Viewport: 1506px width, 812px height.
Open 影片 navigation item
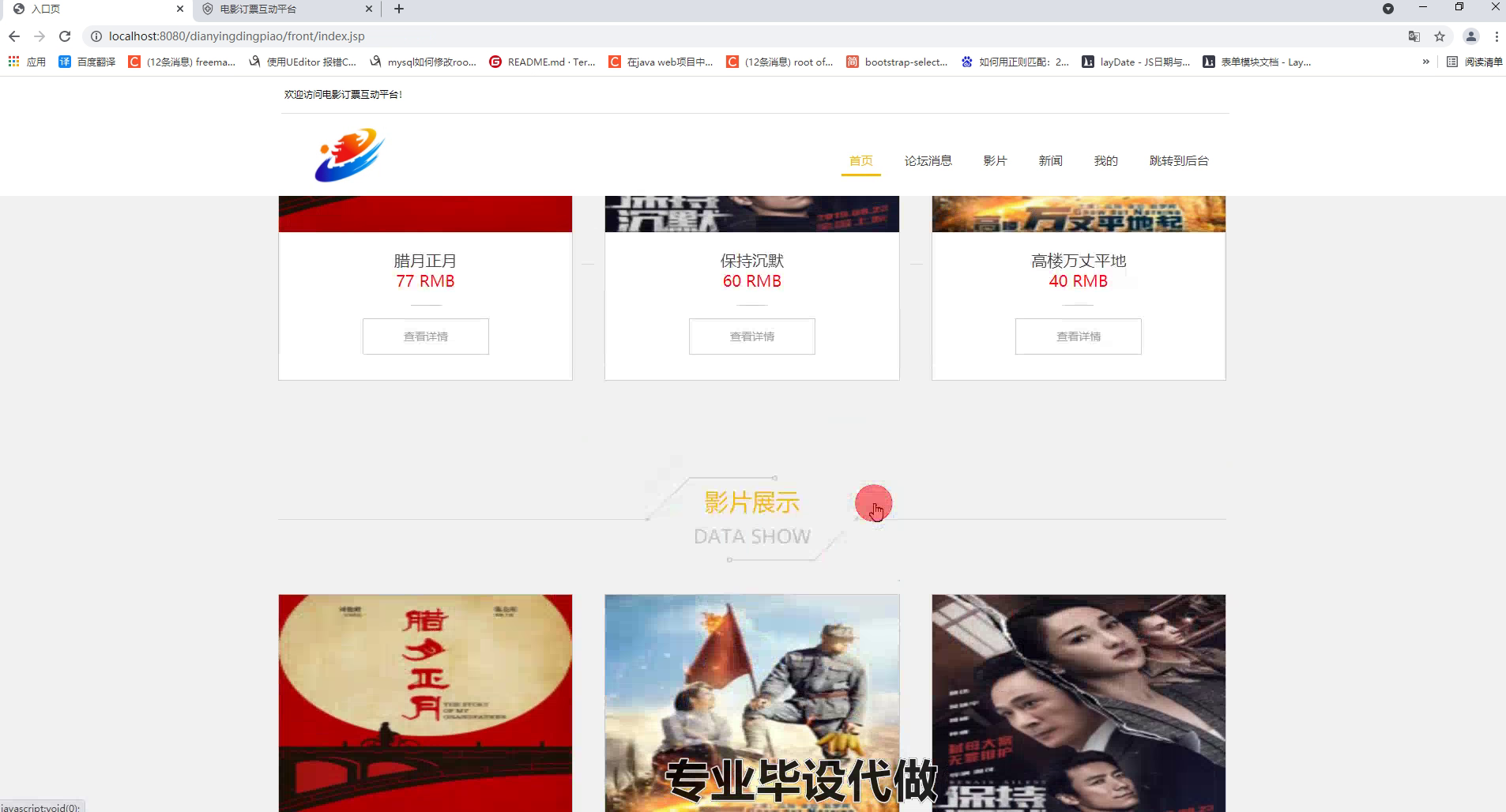click(995, 160)
